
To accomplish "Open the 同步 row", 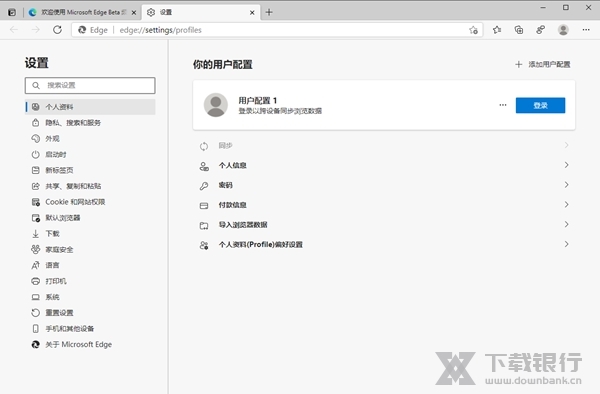I will point(384,146).
